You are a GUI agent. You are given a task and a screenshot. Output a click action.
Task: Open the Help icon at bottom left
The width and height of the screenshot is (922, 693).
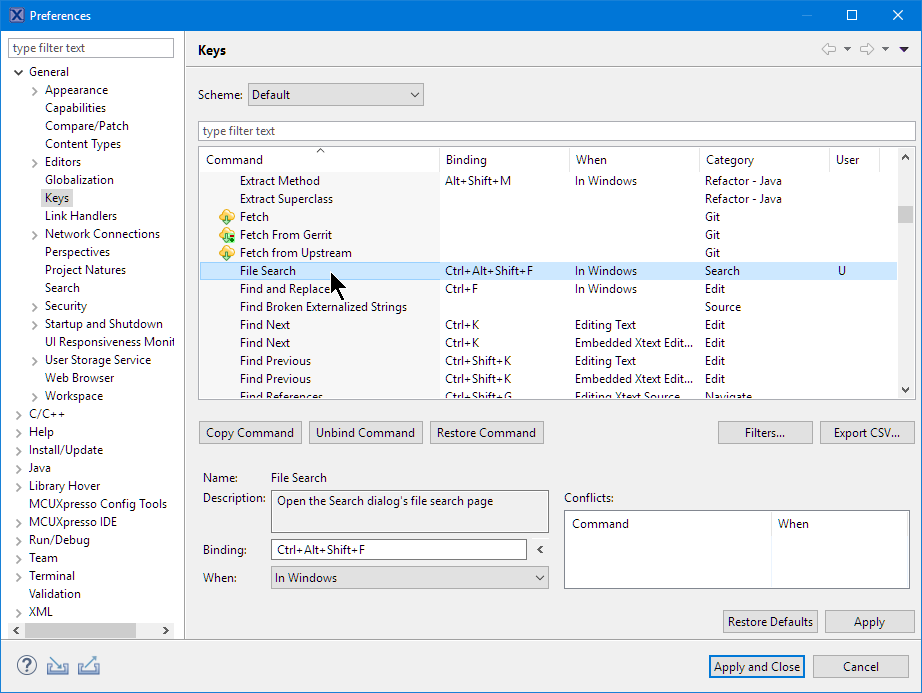click(26, 666)
